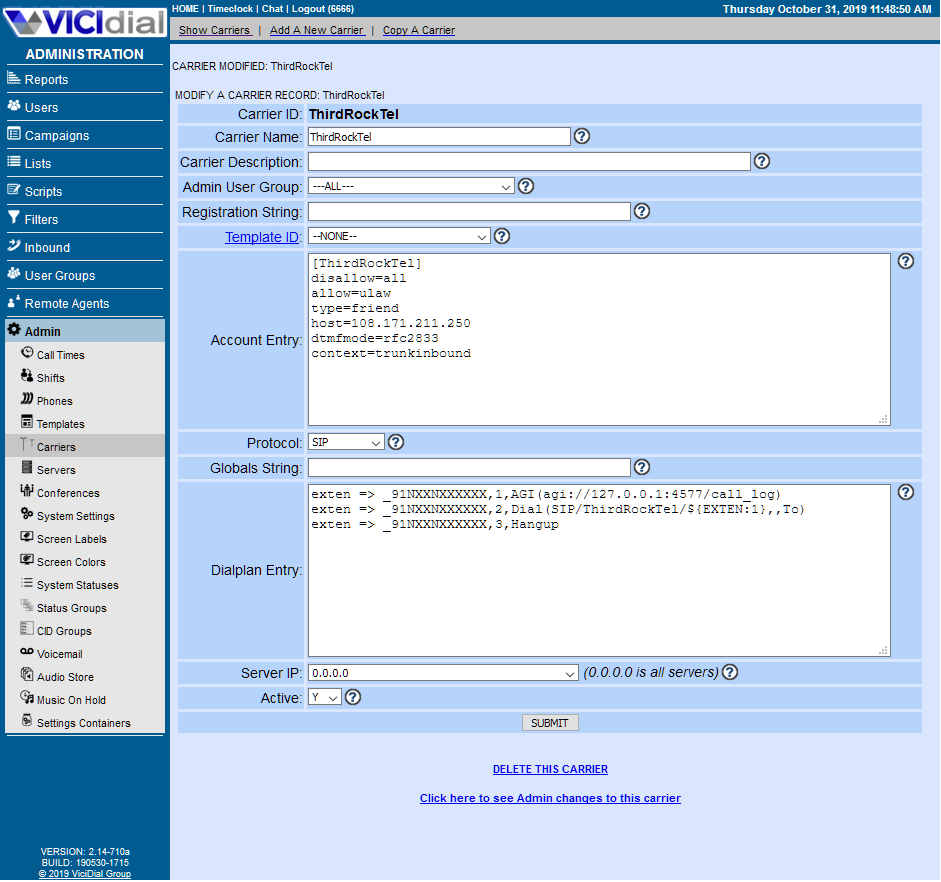
Task: Click into Registration String field
Action: [469, 211]
